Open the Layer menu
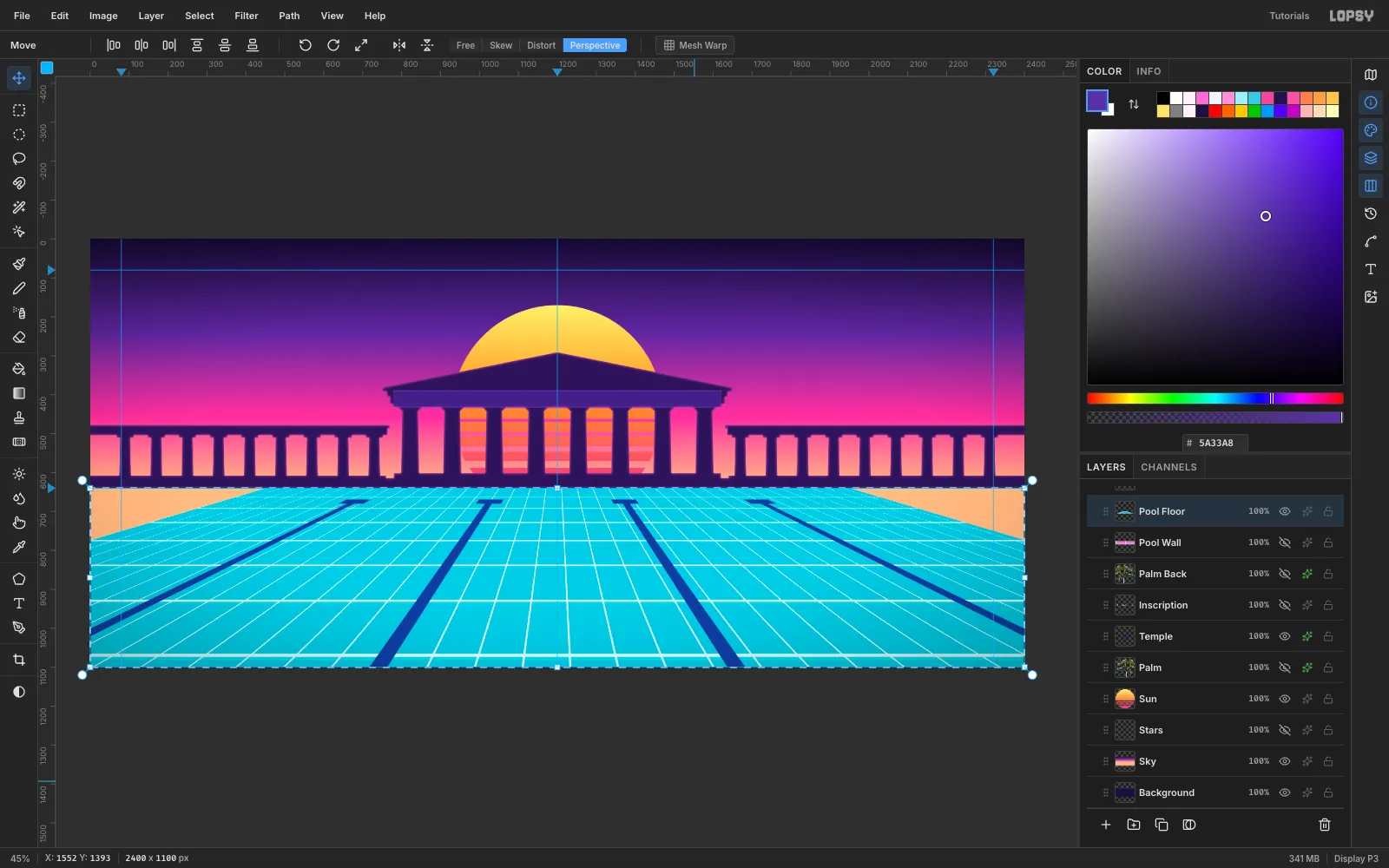Viewport: 1389px width, 868px height. click(x=151, y=16)
